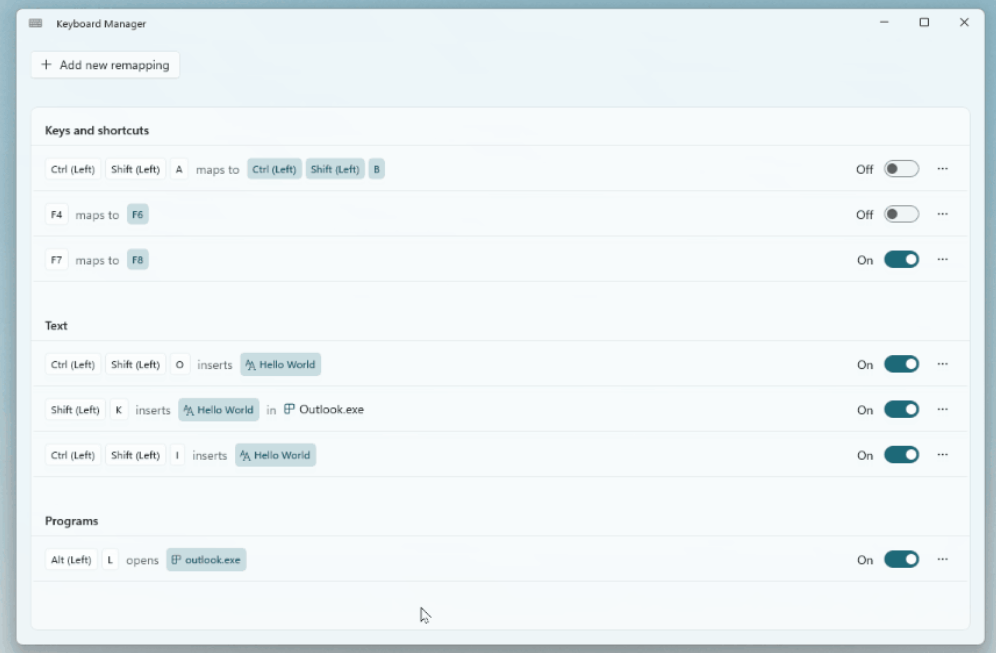Turn off the Alt L opens outlook.exe toggle
This screenshot has height=653, width=996.
[x=901, y=560]
